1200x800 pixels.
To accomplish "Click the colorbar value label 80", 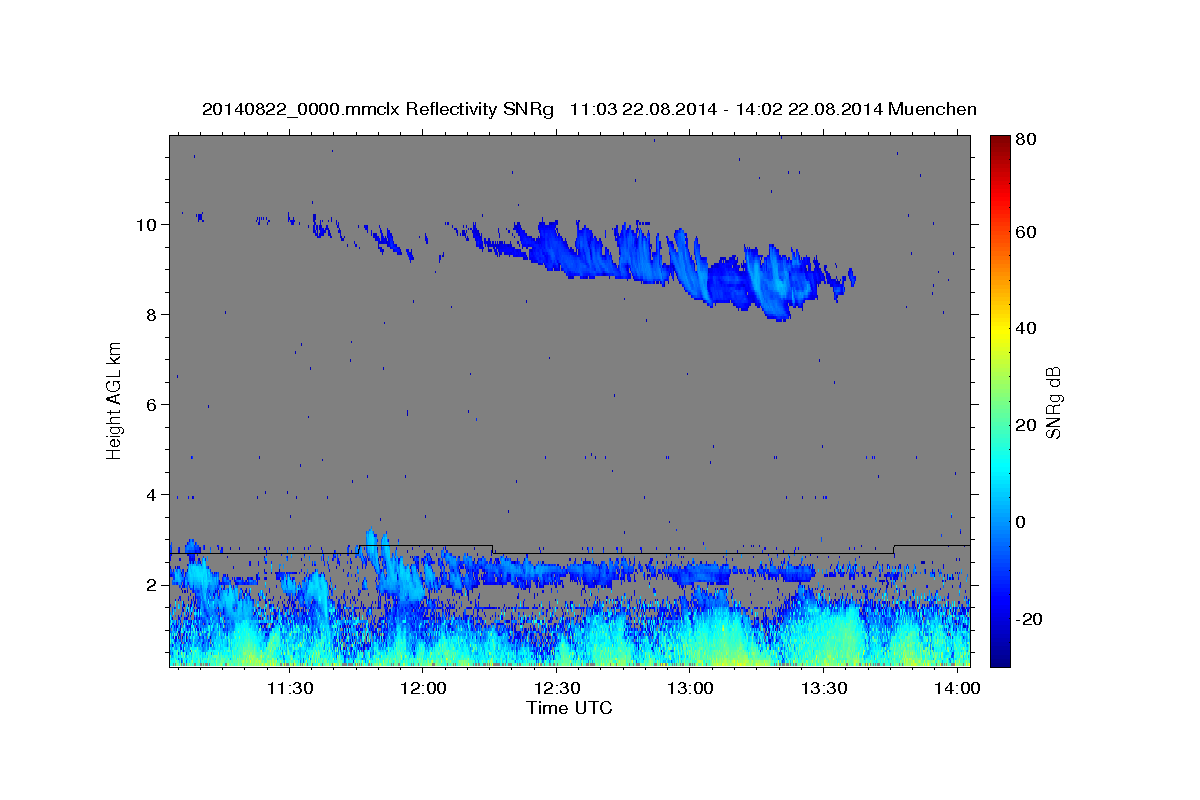I will coord(1025,139).
